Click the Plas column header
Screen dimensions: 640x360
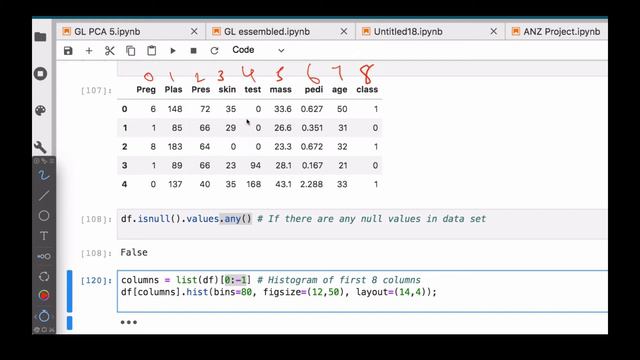pos(173,89)
